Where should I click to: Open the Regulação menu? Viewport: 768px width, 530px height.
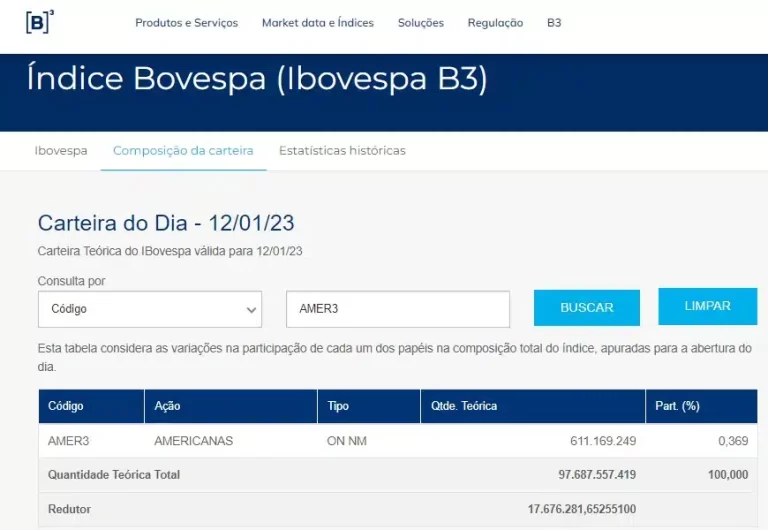(495, 23)
